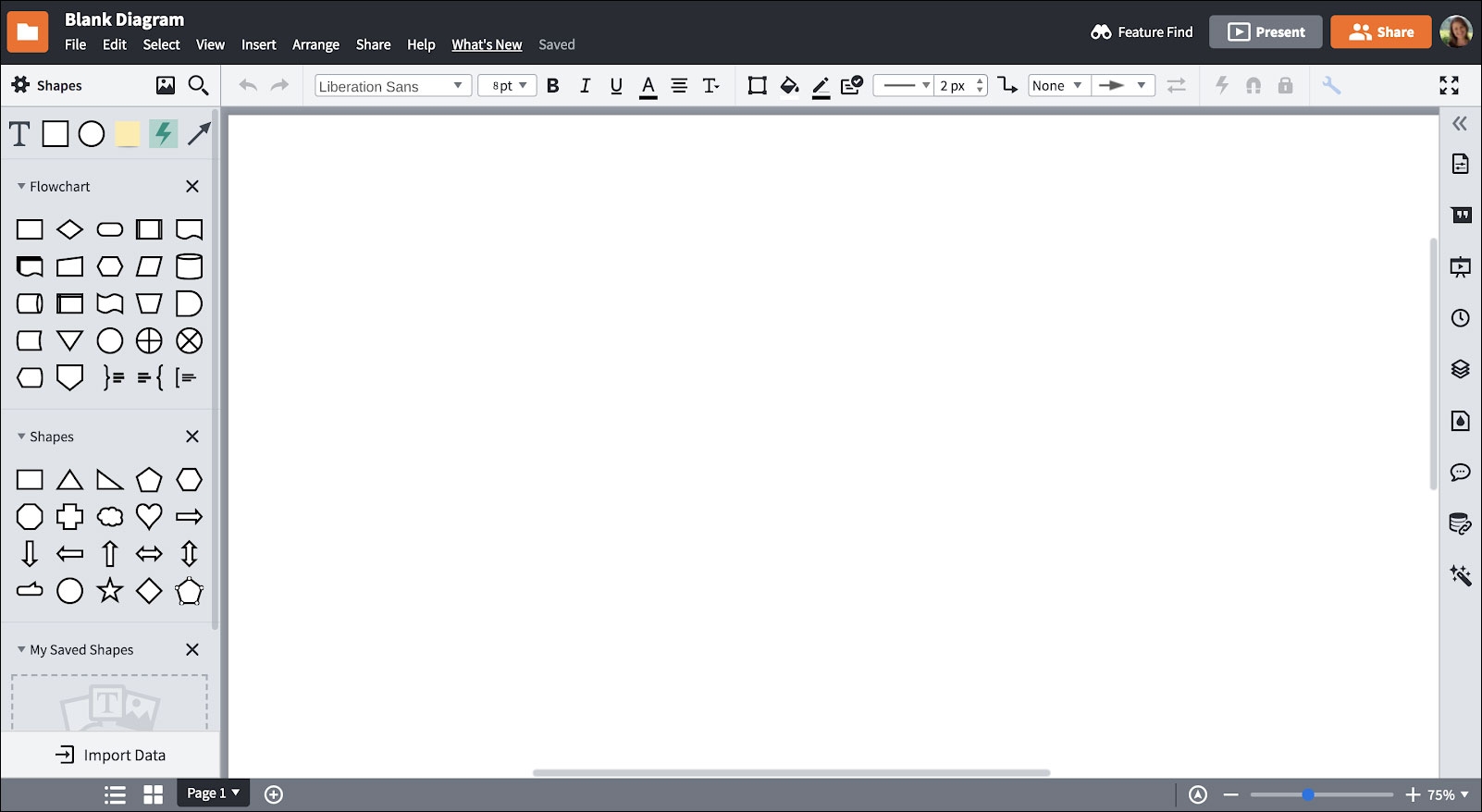Toggle bold text formatting
The image size is (1482, 812).
click(x=552, y=86)
